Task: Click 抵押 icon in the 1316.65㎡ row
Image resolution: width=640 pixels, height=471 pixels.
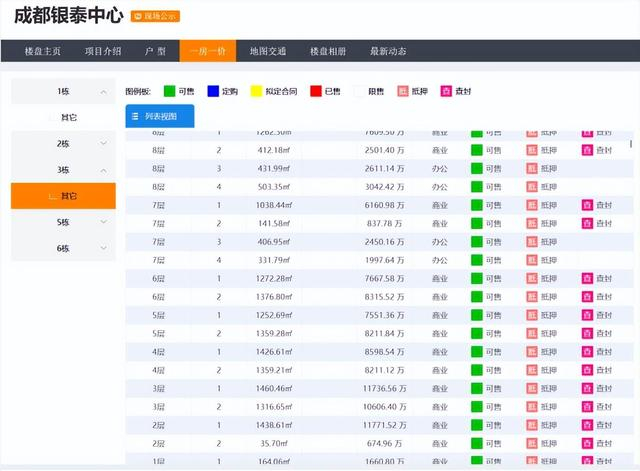Action: [532, 407]
